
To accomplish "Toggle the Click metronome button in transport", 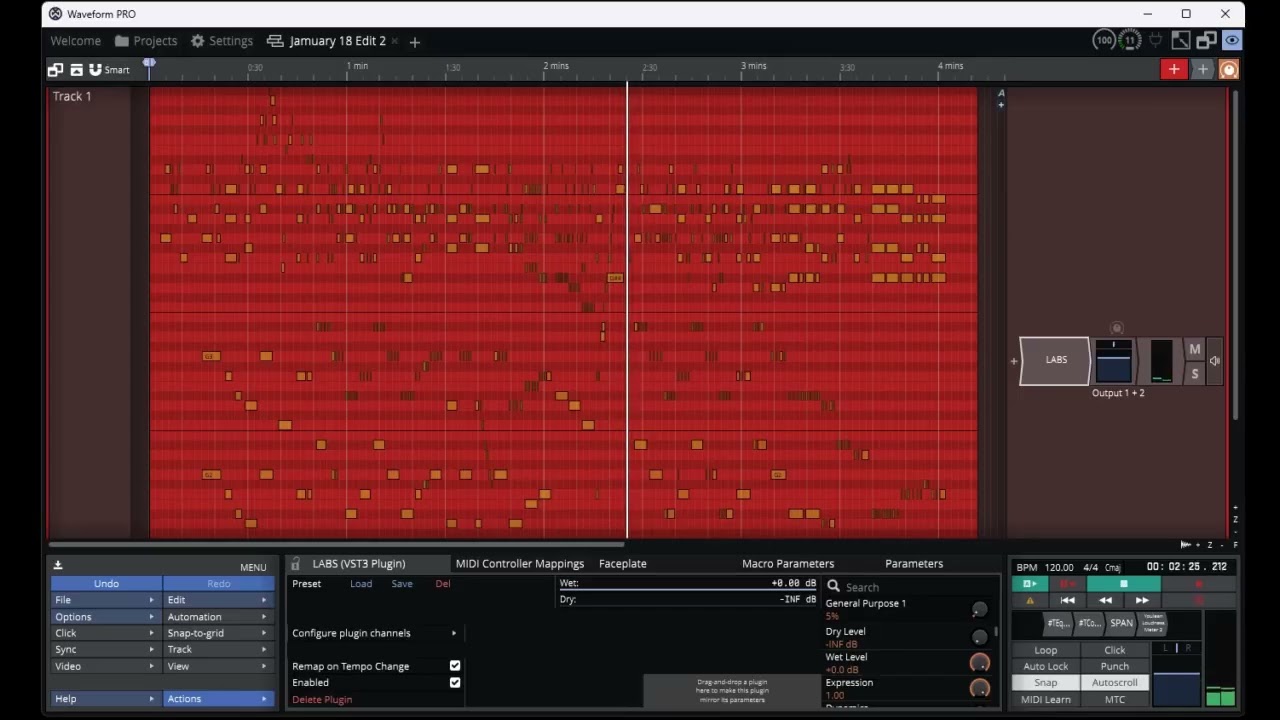I will point(1114,650).
